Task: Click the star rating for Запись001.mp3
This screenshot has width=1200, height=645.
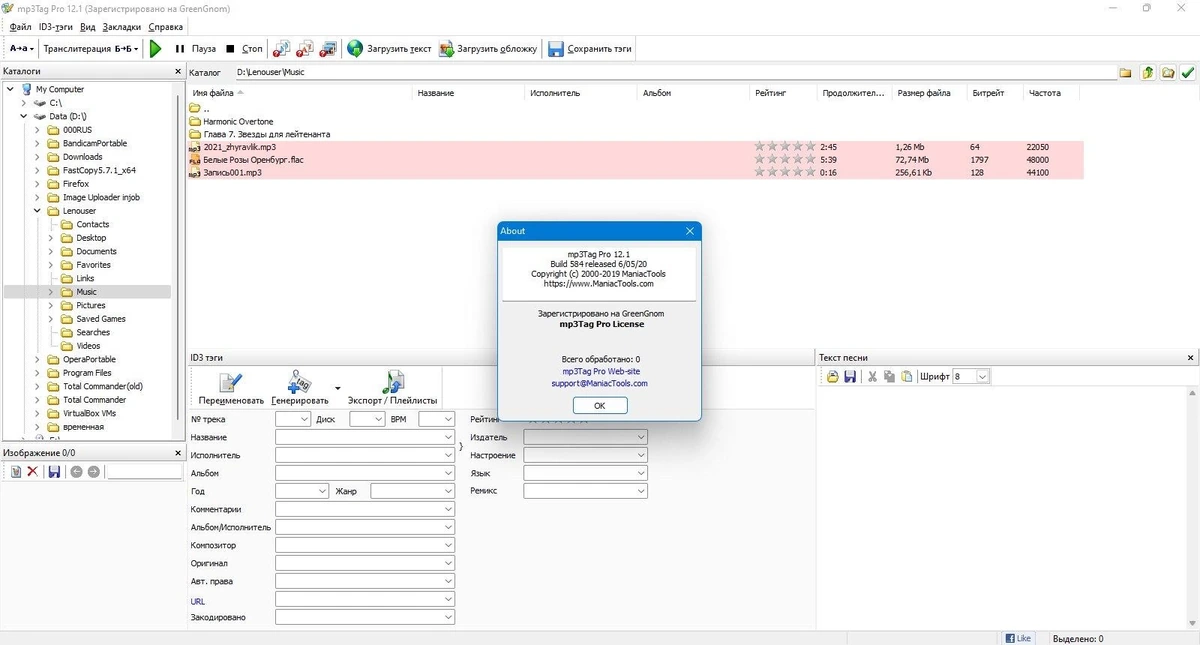Action: pos(785,172)
